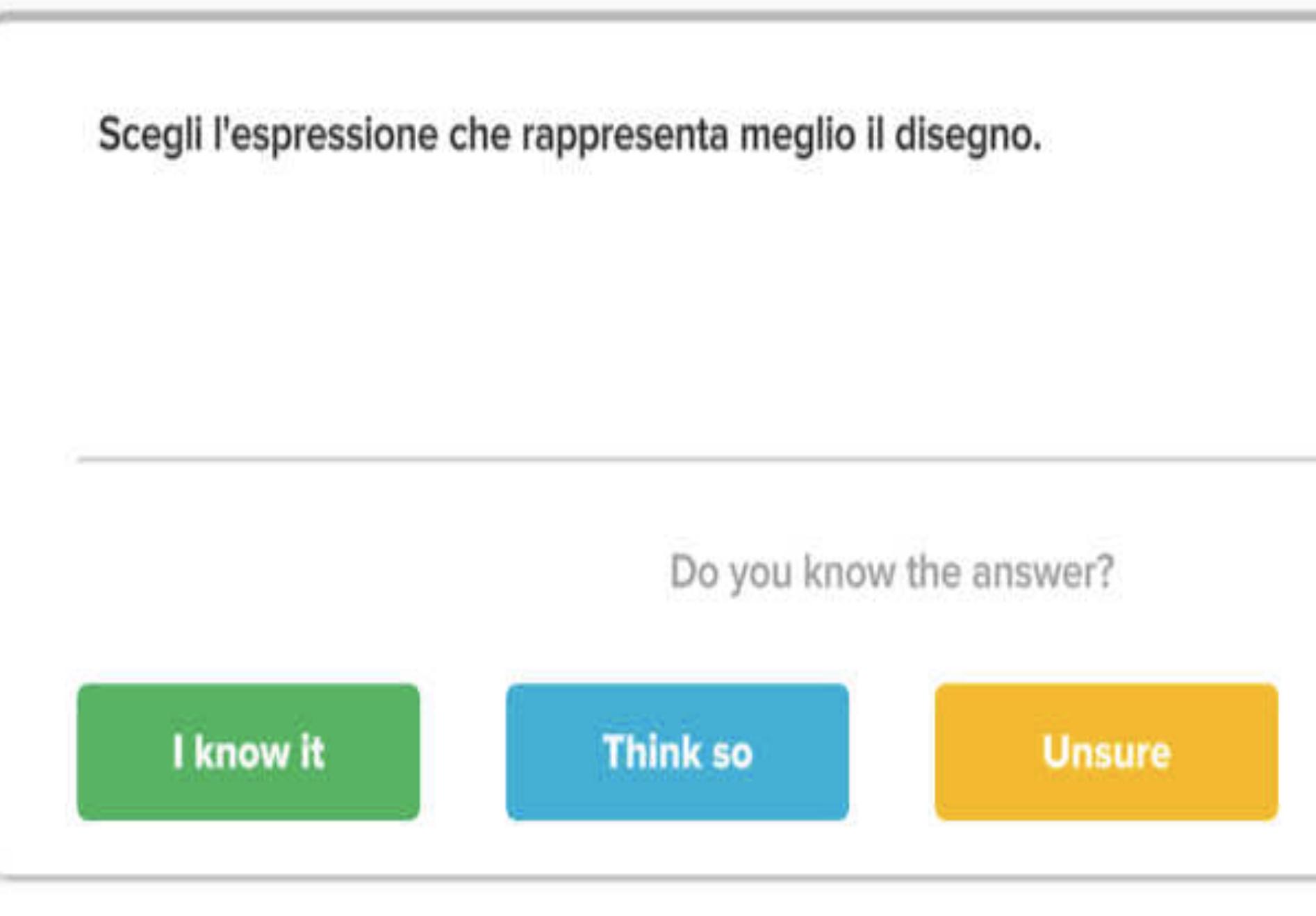
Task: Click the word "rappresenta" in the question
Action: click(x=624, y=135)
